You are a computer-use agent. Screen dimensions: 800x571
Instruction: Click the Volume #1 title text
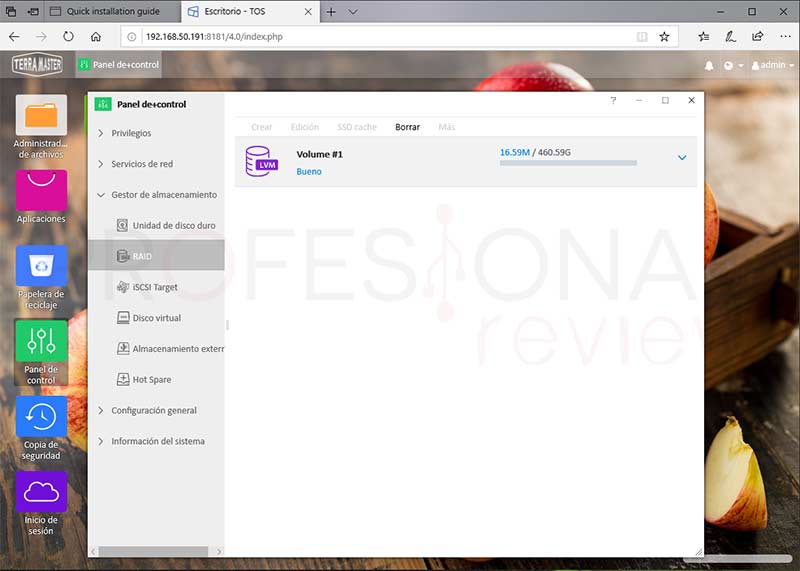click(x=319, y=155)
